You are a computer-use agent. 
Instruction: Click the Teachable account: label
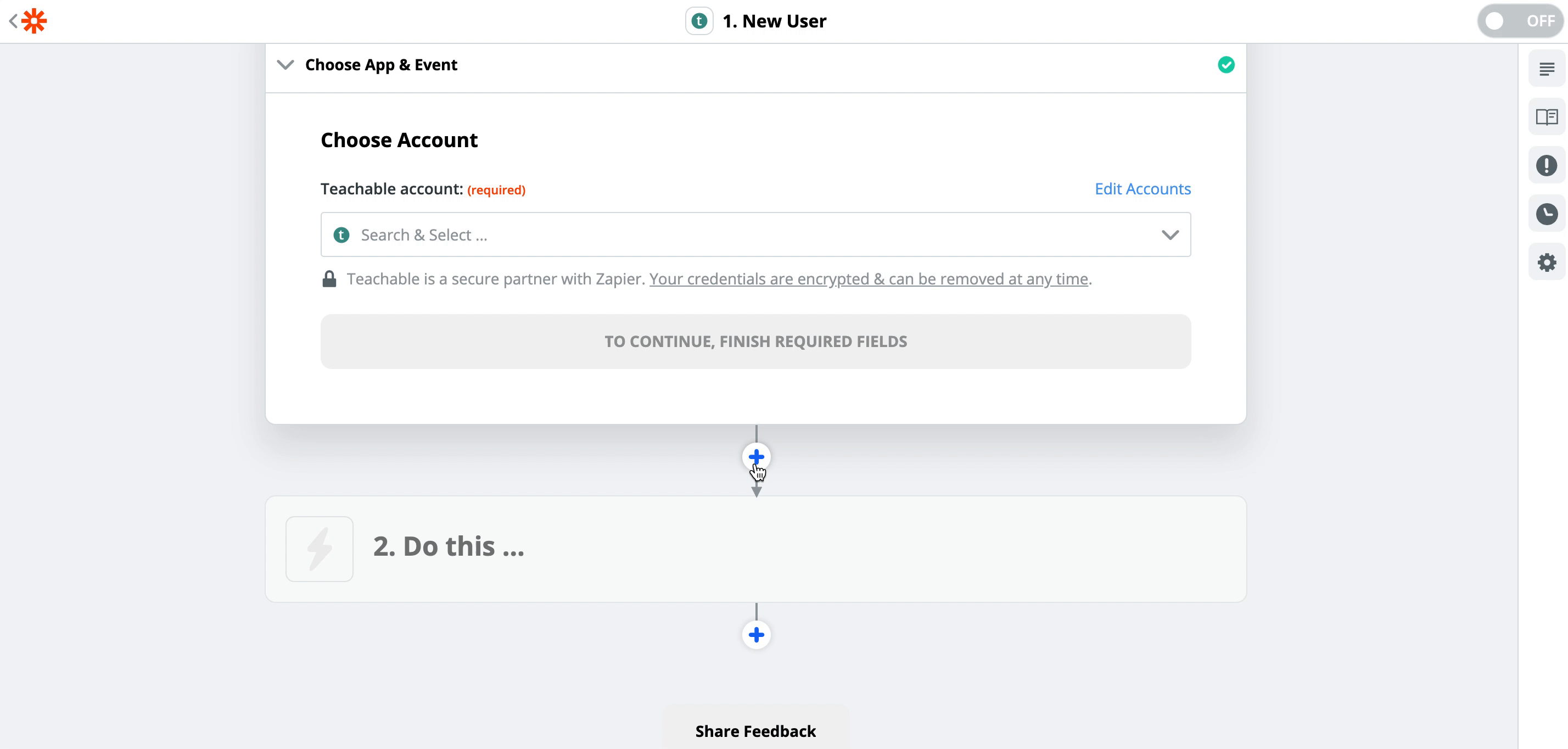[x=392, y=189]
